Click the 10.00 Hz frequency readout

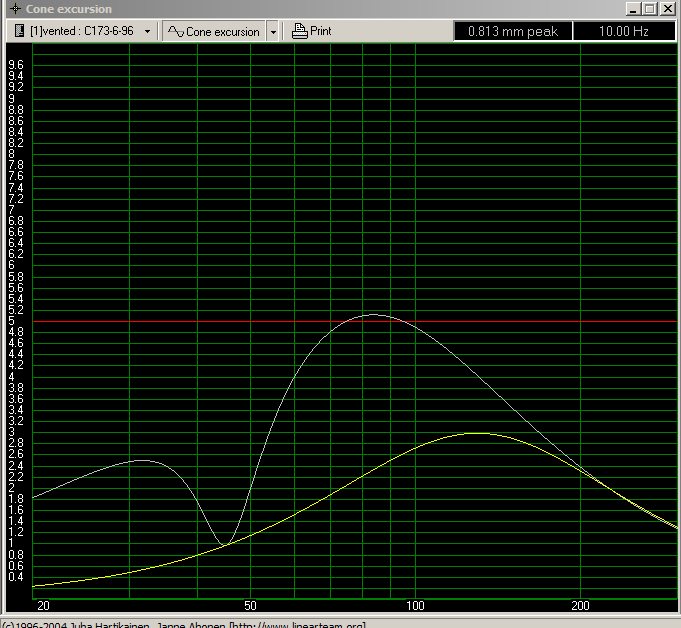point(624,31)
